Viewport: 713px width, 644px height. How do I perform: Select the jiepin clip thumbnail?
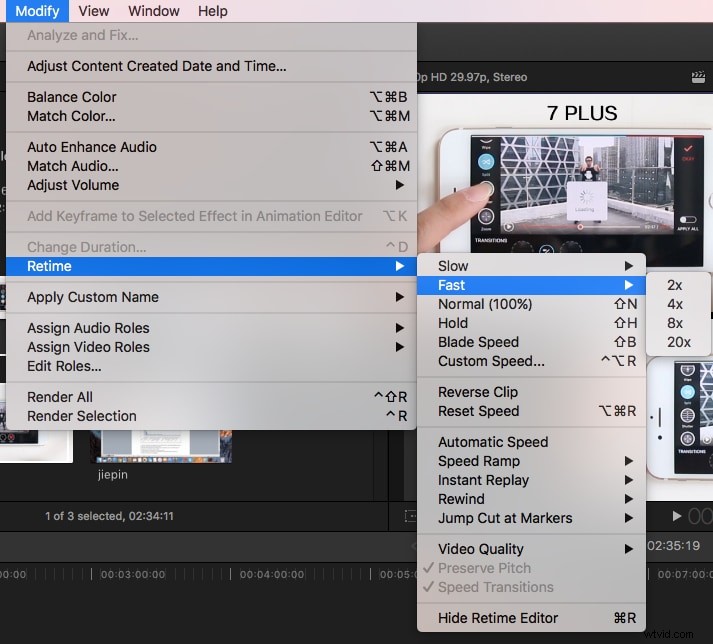pyautogui.click(x=161, y=447)
